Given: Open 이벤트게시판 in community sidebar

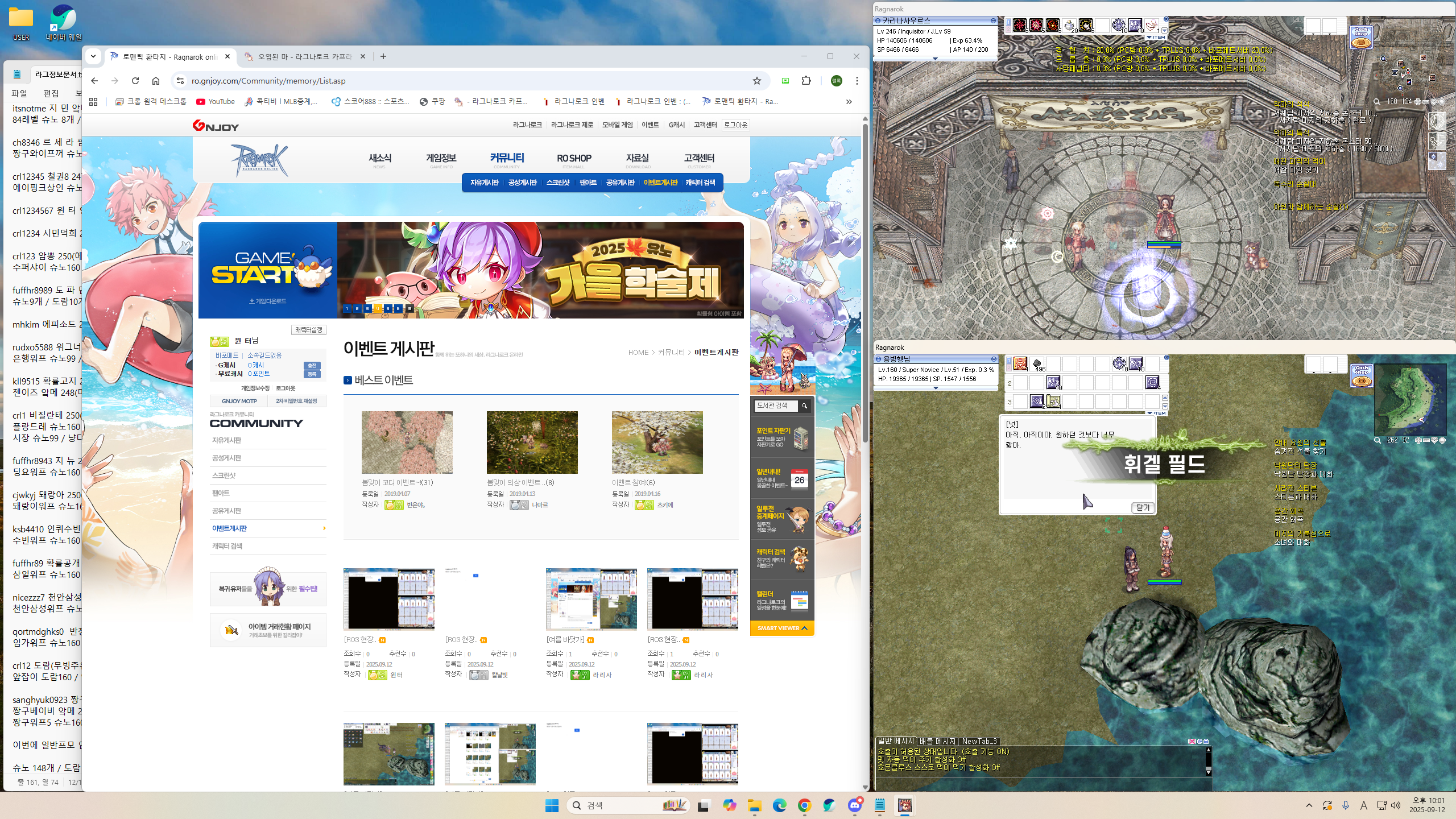Looking at the screenshot, I should coord(268,528).
